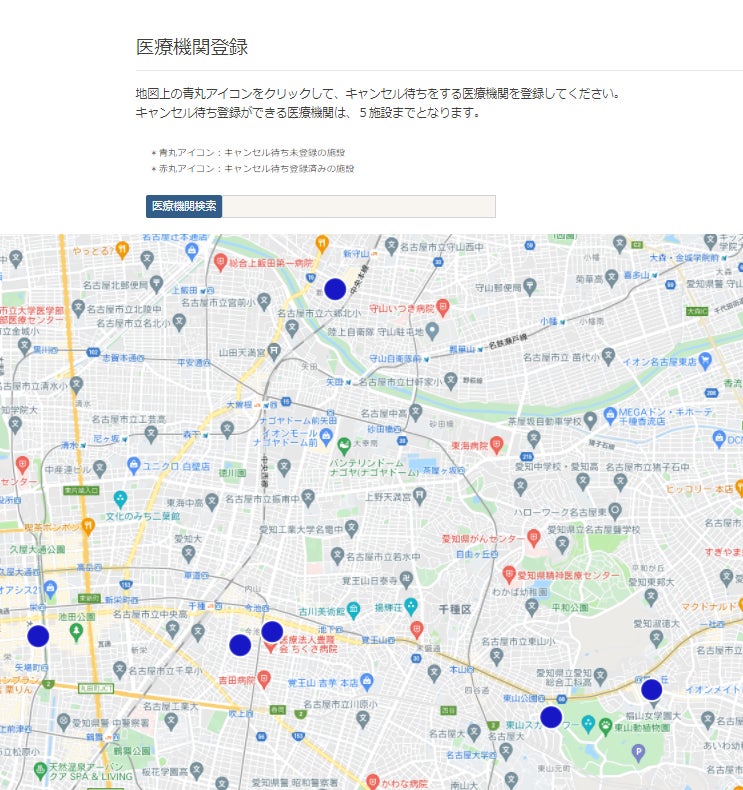Select the blue marker near 東山公園 station
The width and height of the screenshot is (743, 790).
click(551, 717)
